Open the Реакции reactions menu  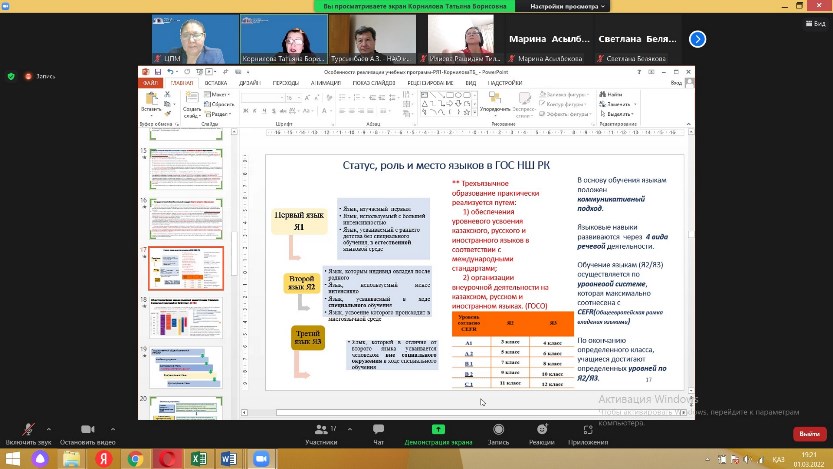(x=541, y=431)
